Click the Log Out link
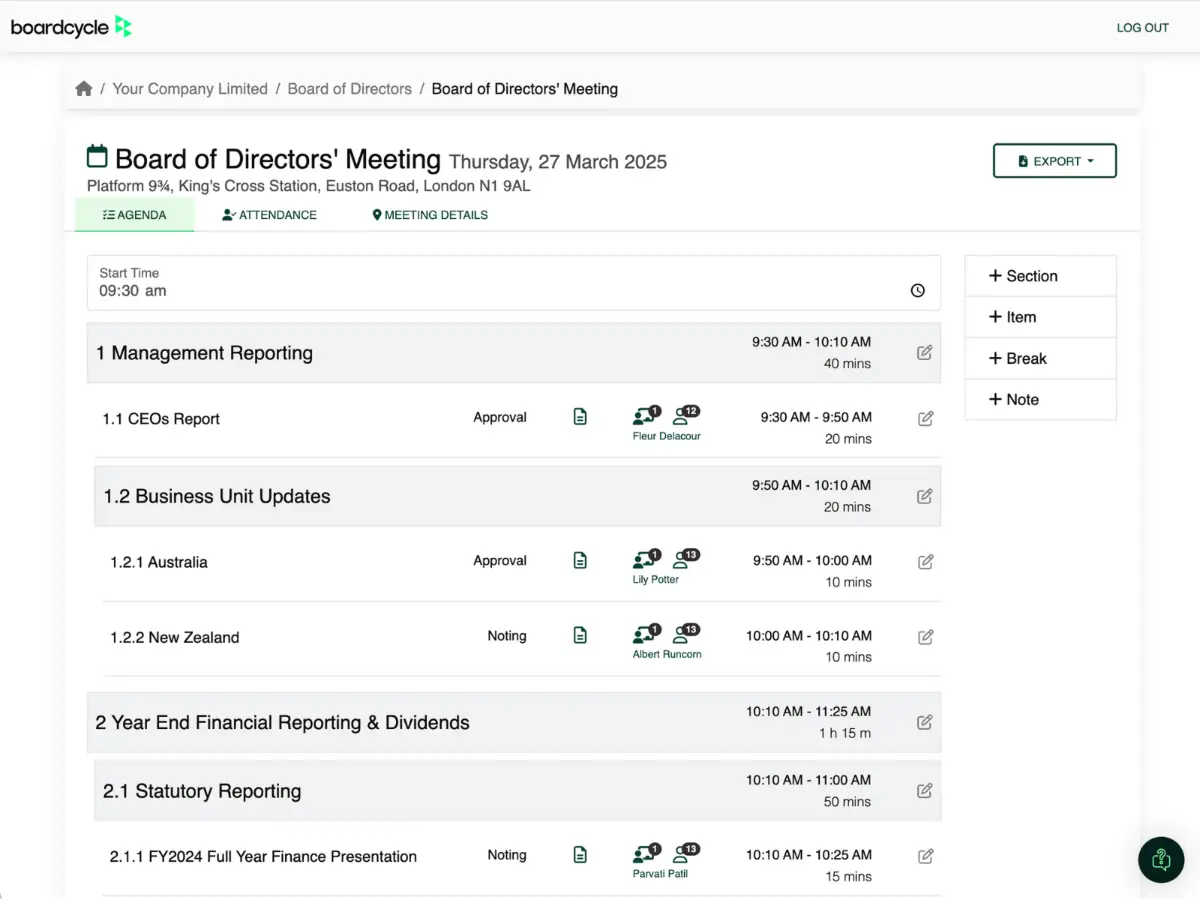The image size is (1200, 900). (x=1142, y=28)
